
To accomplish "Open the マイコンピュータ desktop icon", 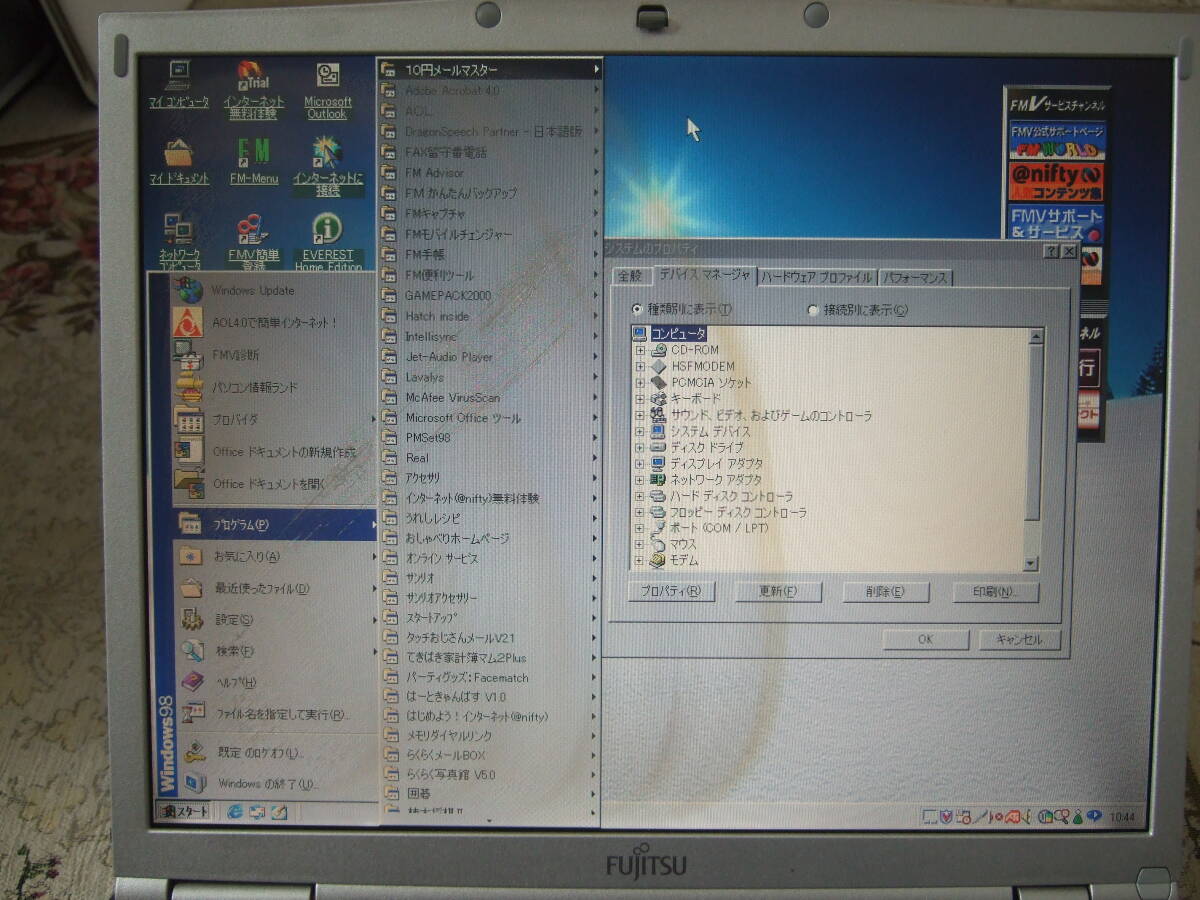I will click(x=178, y=83).
